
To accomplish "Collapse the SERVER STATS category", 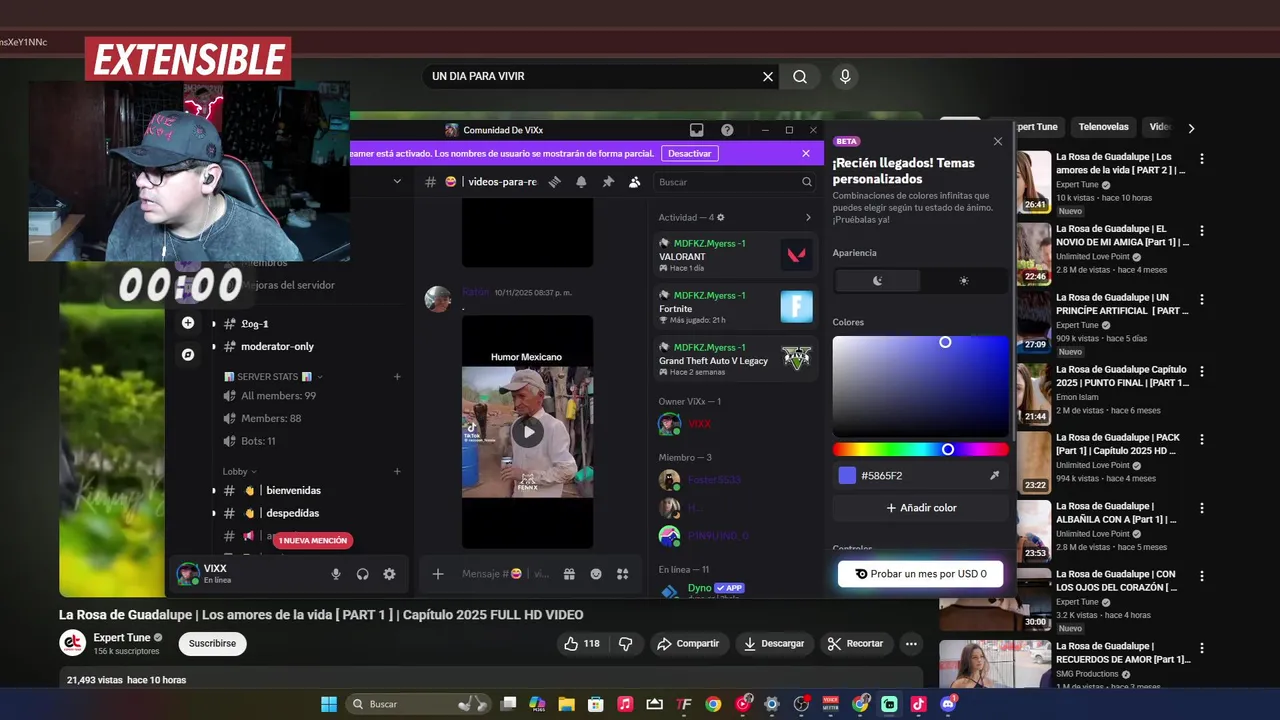I will click(274, 377).
